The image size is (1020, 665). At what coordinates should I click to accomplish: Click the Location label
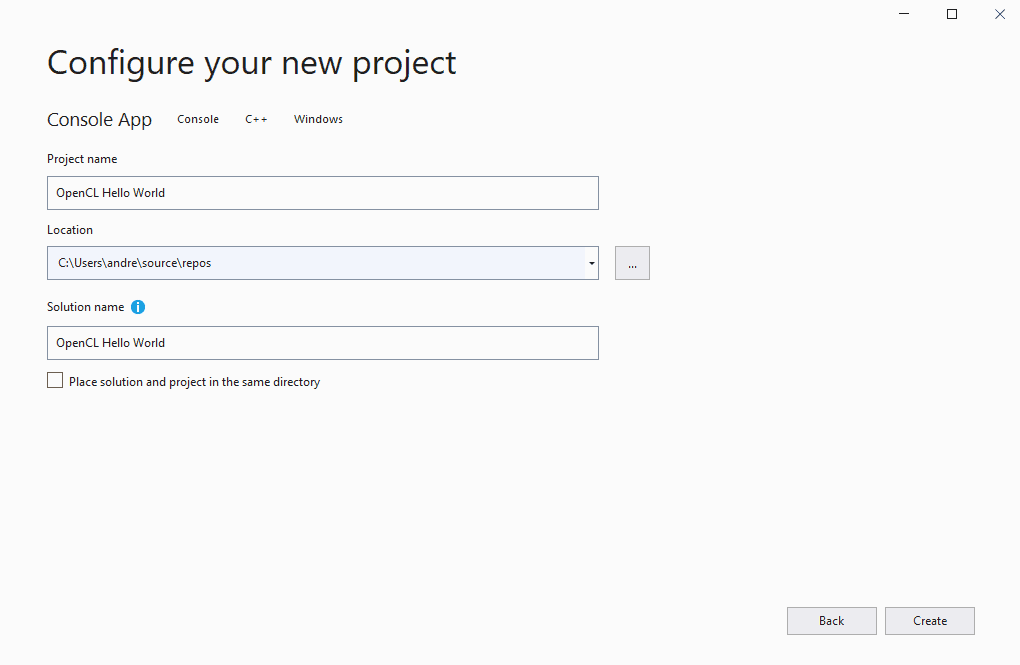[70, 230]
